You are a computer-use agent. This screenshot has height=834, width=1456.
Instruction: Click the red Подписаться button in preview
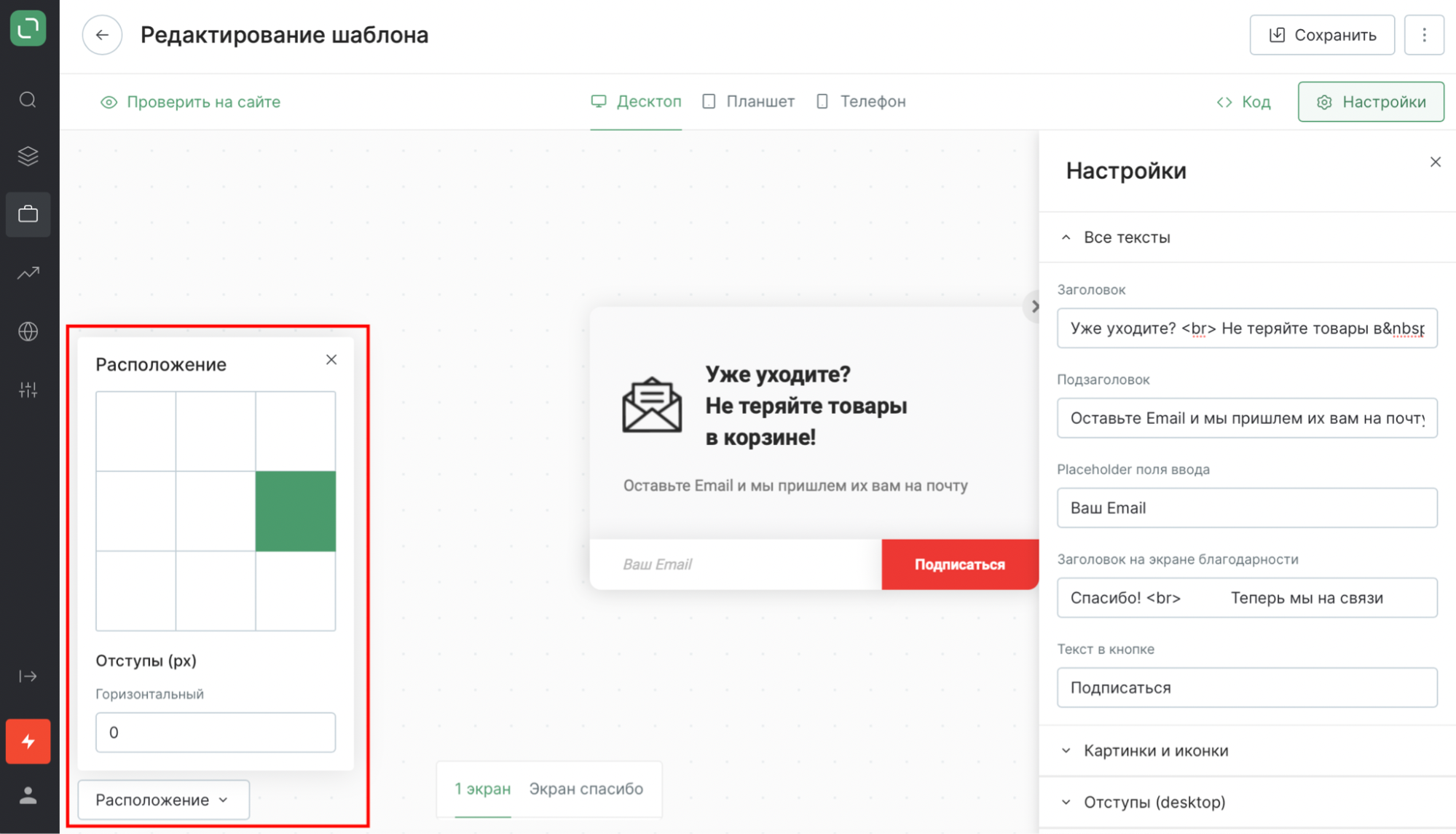coord(960,564)
